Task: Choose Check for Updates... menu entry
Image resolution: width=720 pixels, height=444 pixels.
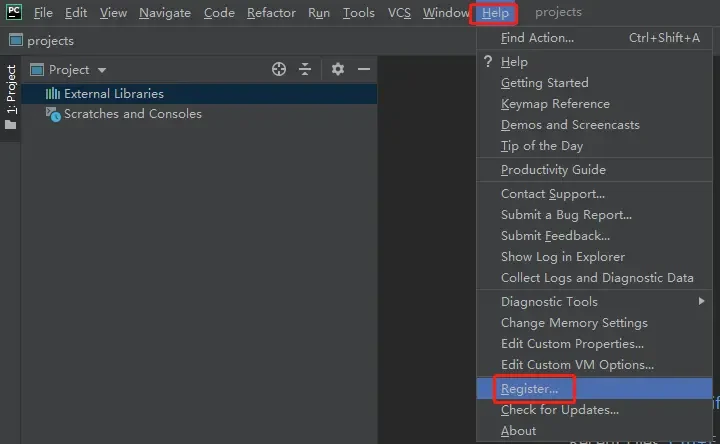Action: (559, 409)
